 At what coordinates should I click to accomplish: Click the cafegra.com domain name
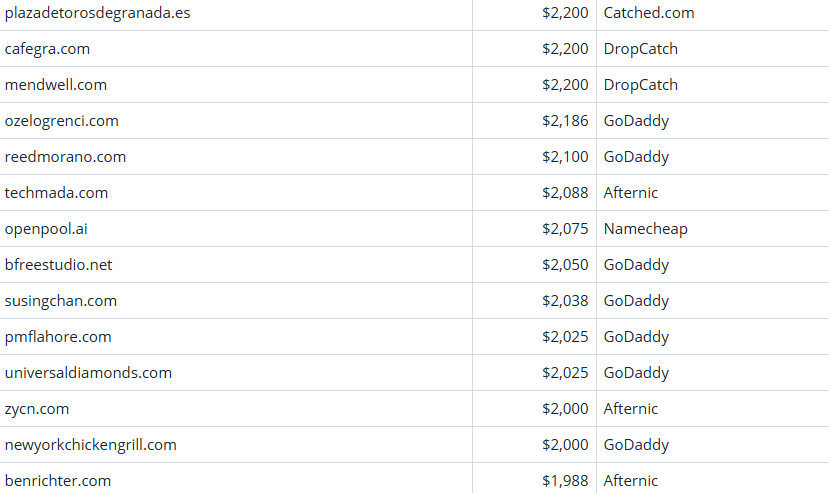point(47,49)
